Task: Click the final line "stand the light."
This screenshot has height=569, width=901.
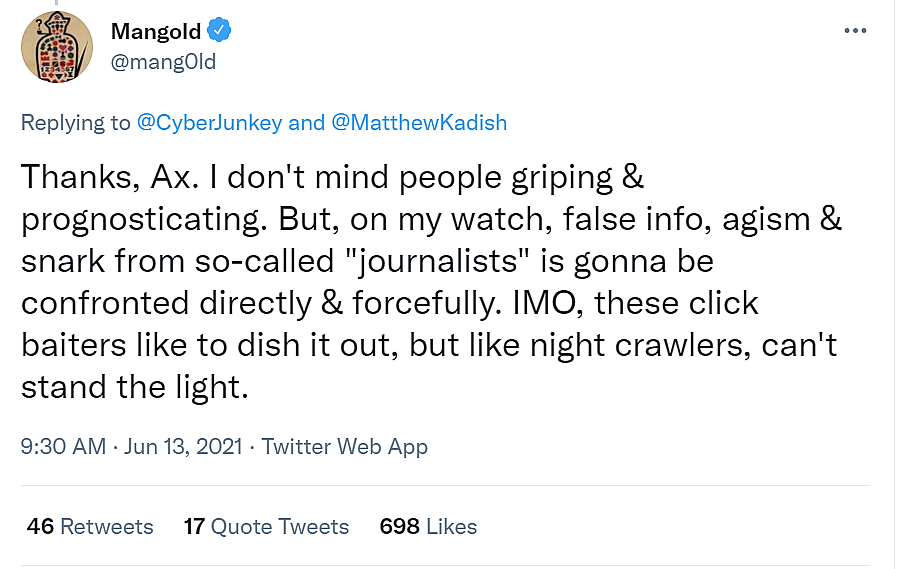Action: point(134,386)
